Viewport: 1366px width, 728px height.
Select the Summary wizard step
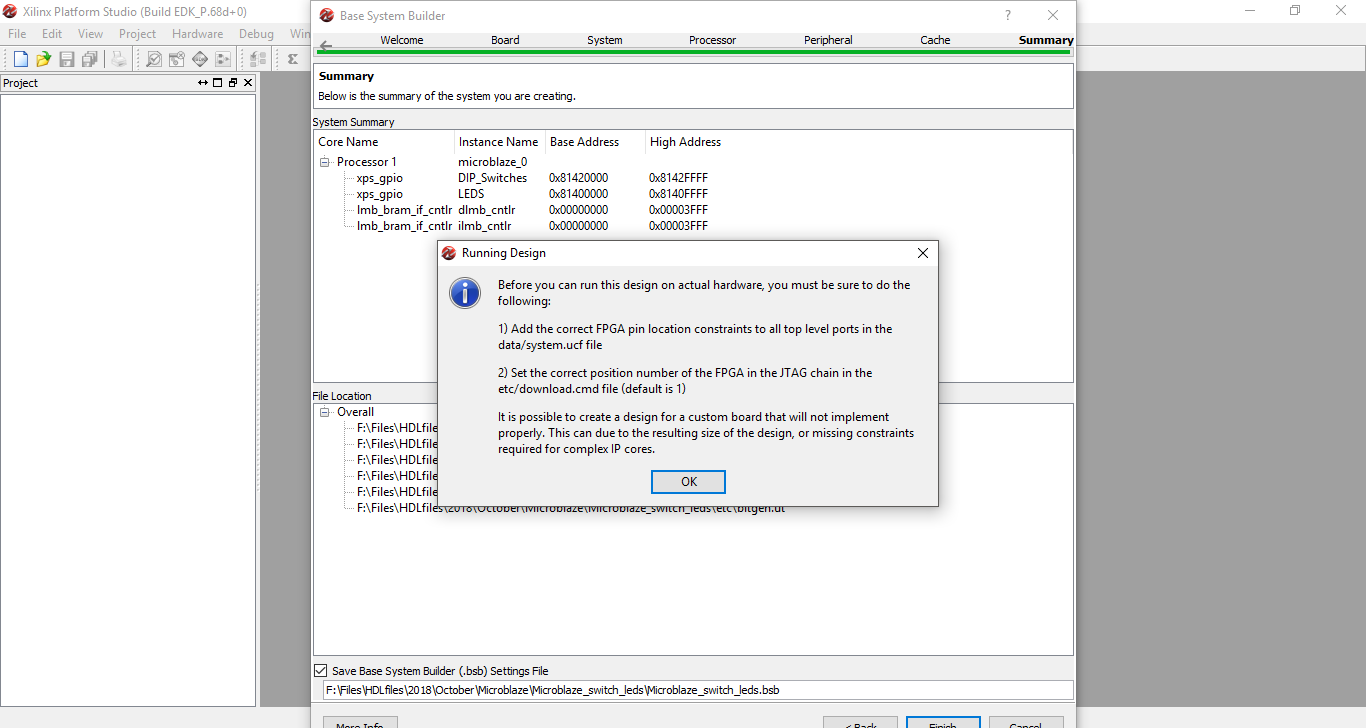pyautogui.click(x=1046, y=40)
